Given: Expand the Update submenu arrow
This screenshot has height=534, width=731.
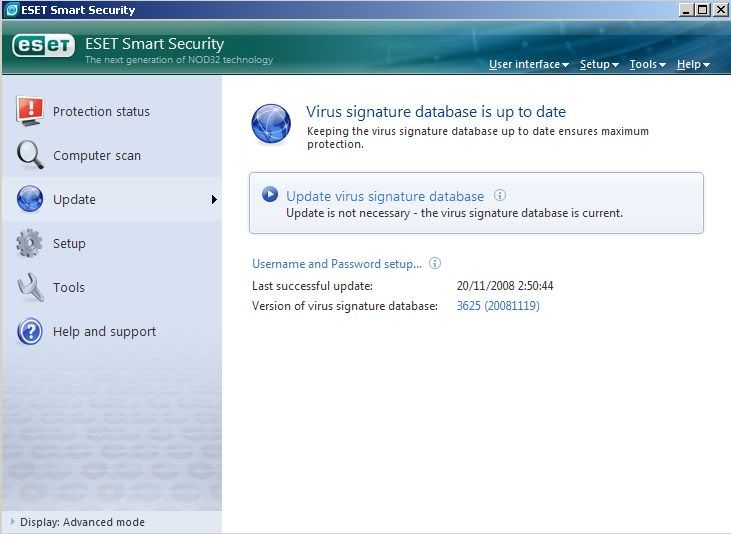Looking at the screenshot, I should pos(214,200).
